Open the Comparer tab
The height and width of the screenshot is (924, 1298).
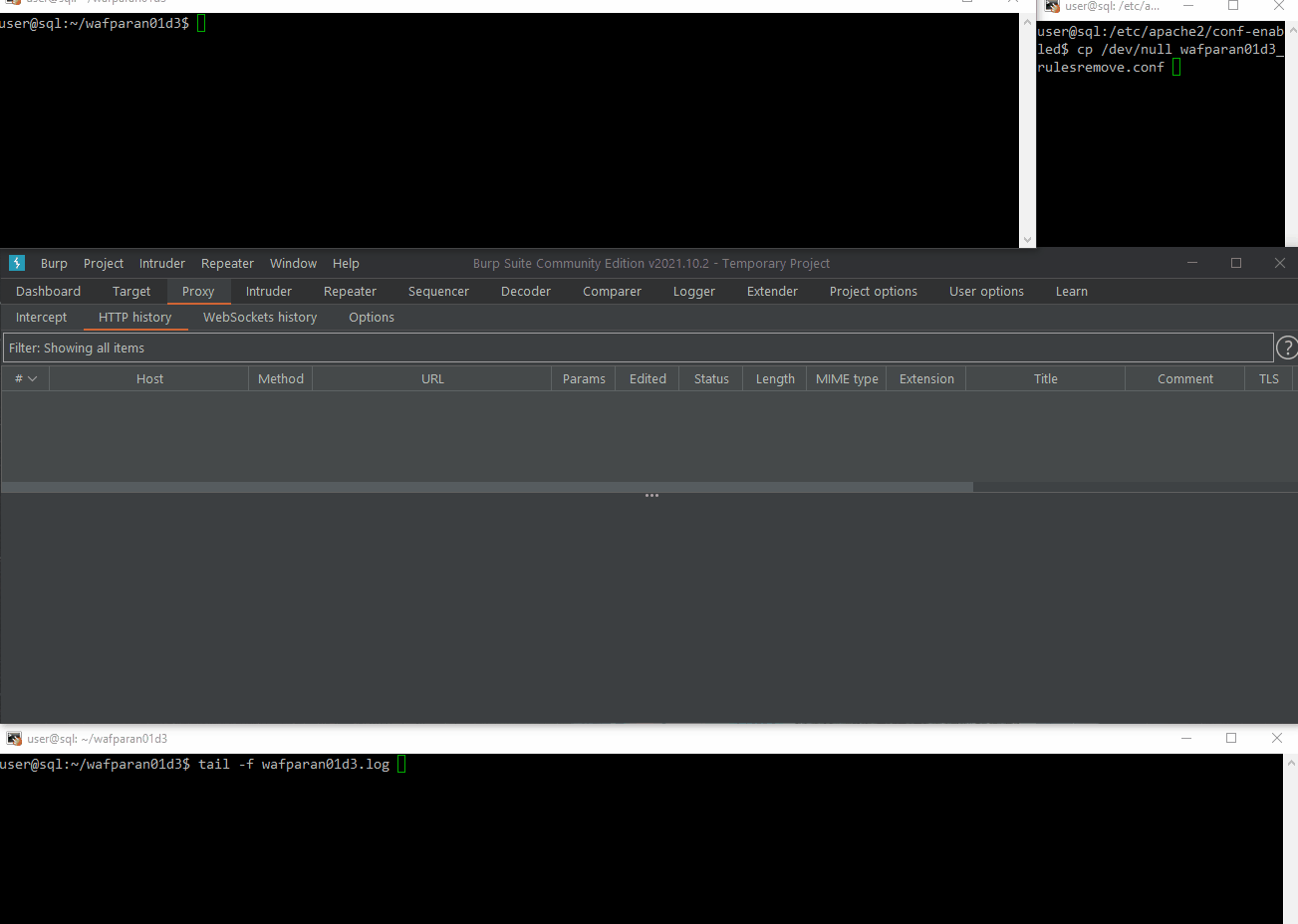coord(612,292)
